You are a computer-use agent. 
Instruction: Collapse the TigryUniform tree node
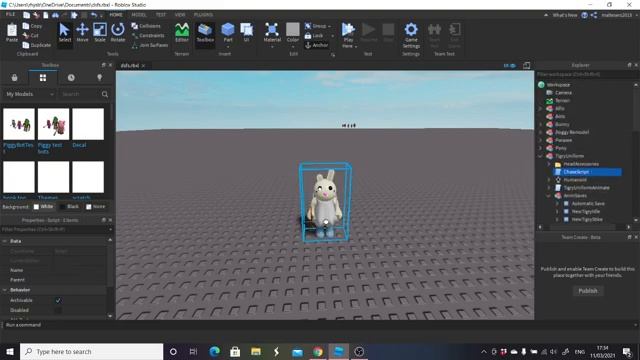tap(541, 156)
